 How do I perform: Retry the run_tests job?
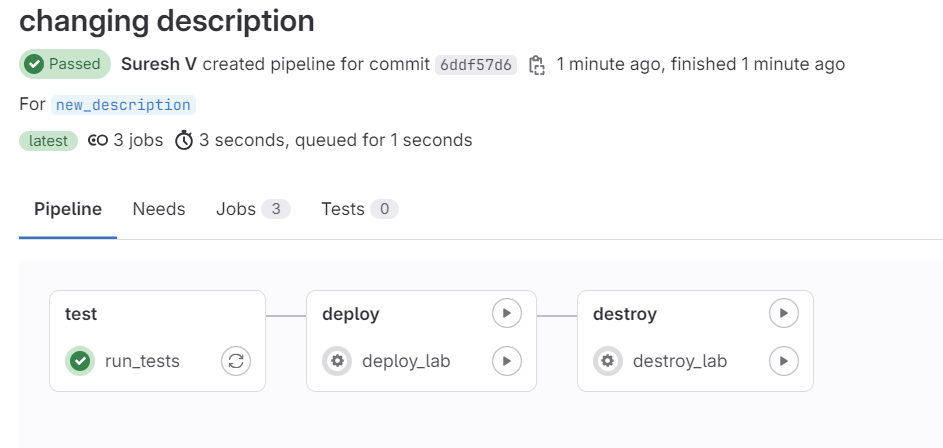coord(236,361)
